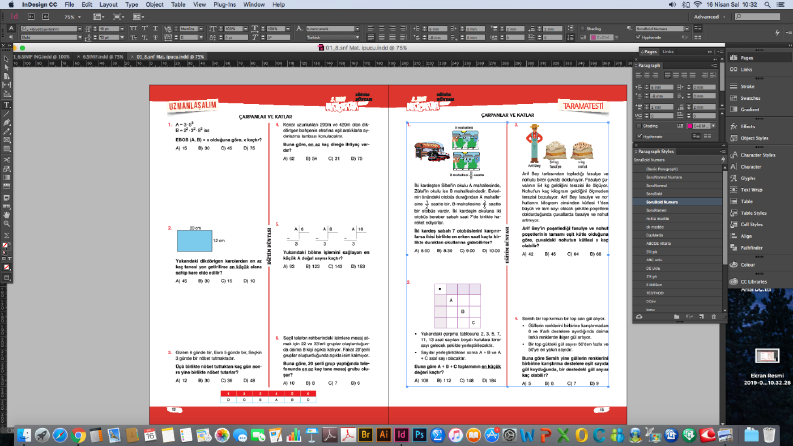Open the Paragraph Styles panel flyout menu

pos(722,152)
